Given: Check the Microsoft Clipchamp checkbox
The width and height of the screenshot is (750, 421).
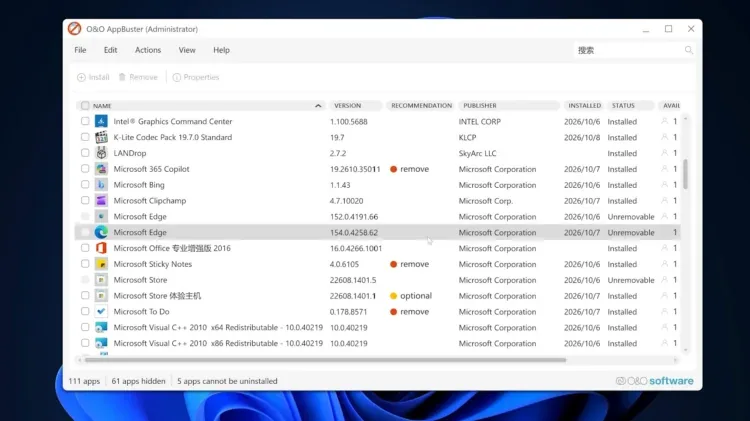Looking at the screenshot, I should (x=85, y=200).
